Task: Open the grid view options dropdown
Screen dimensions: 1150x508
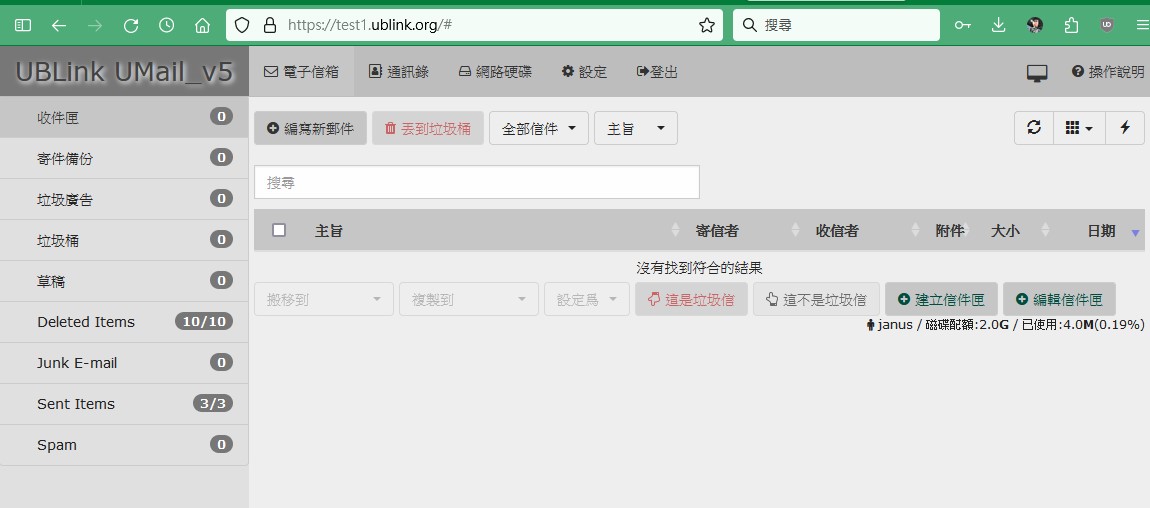Action: [x=1079, y=128]
